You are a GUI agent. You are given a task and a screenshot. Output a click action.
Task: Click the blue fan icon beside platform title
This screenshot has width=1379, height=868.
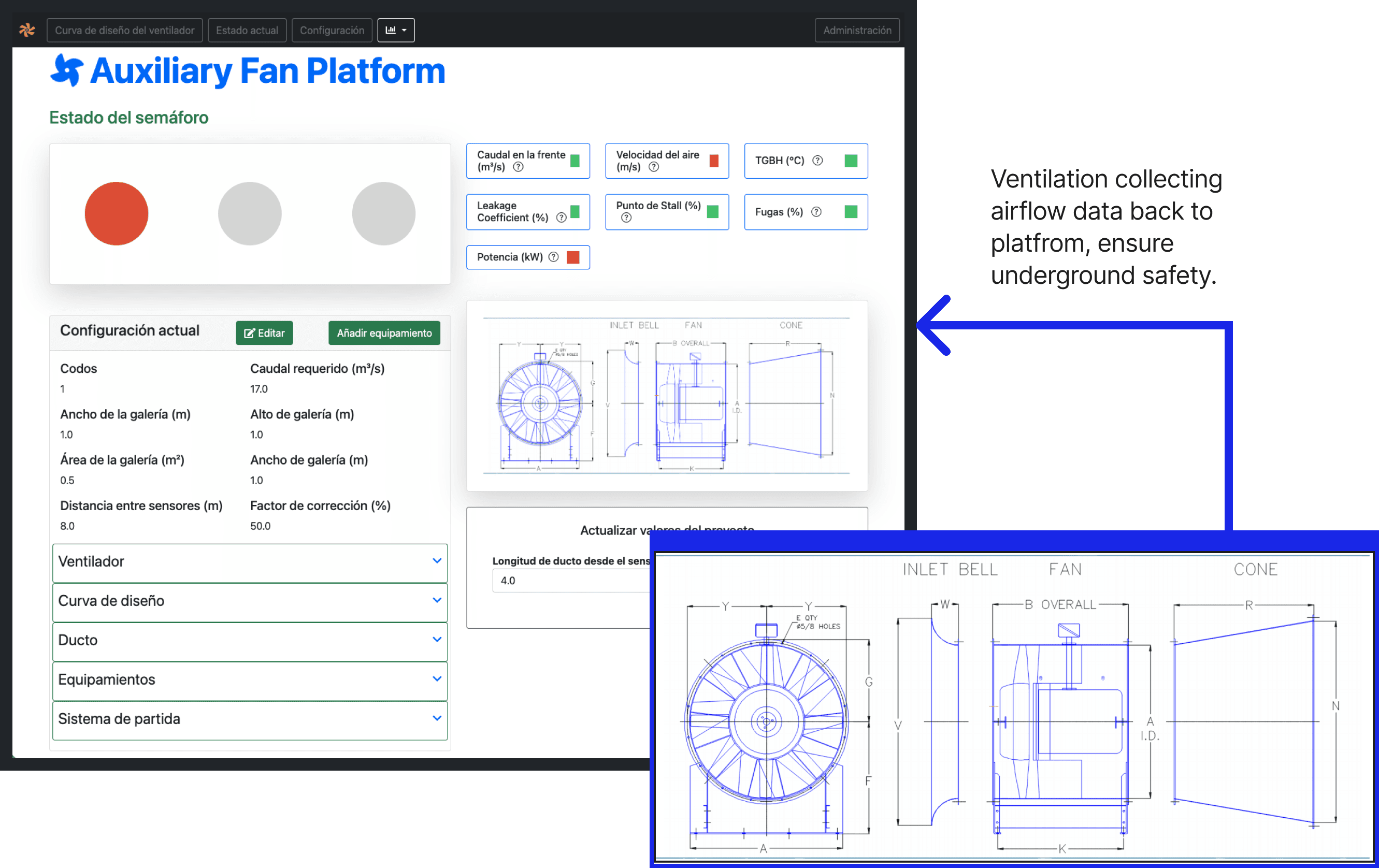67,70
